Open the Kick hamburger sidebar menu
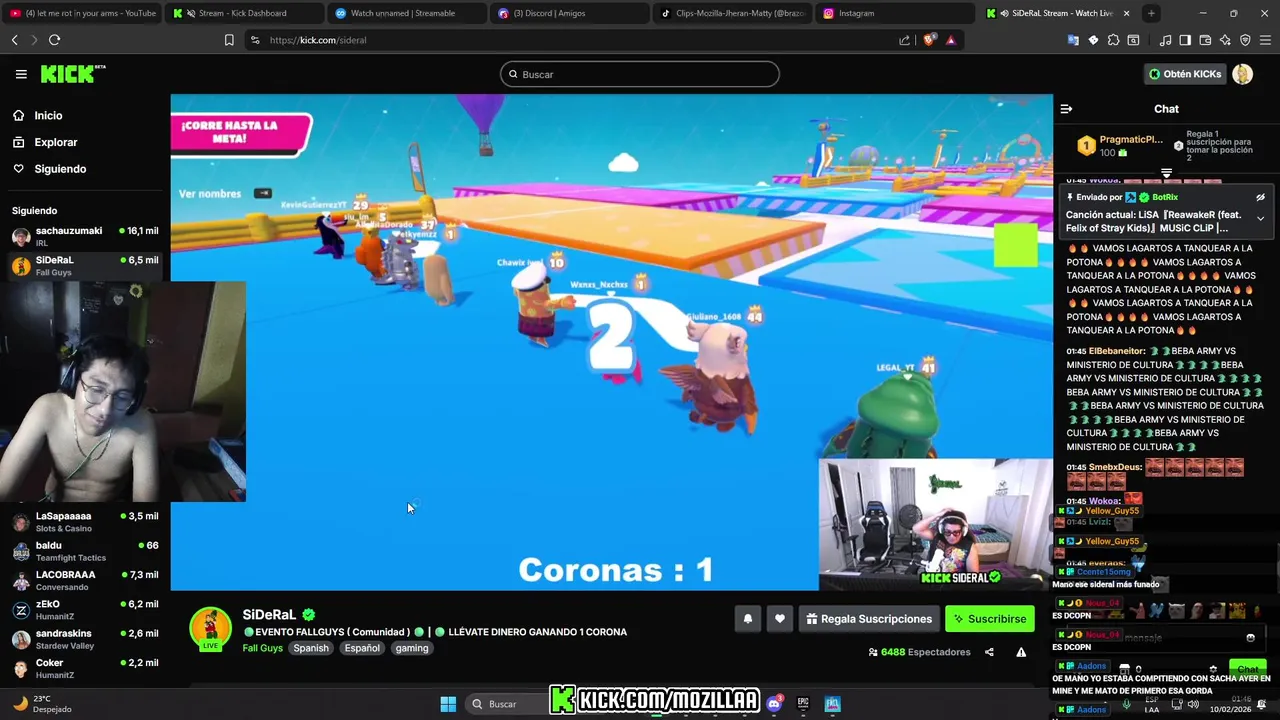 tap(21, 74)
